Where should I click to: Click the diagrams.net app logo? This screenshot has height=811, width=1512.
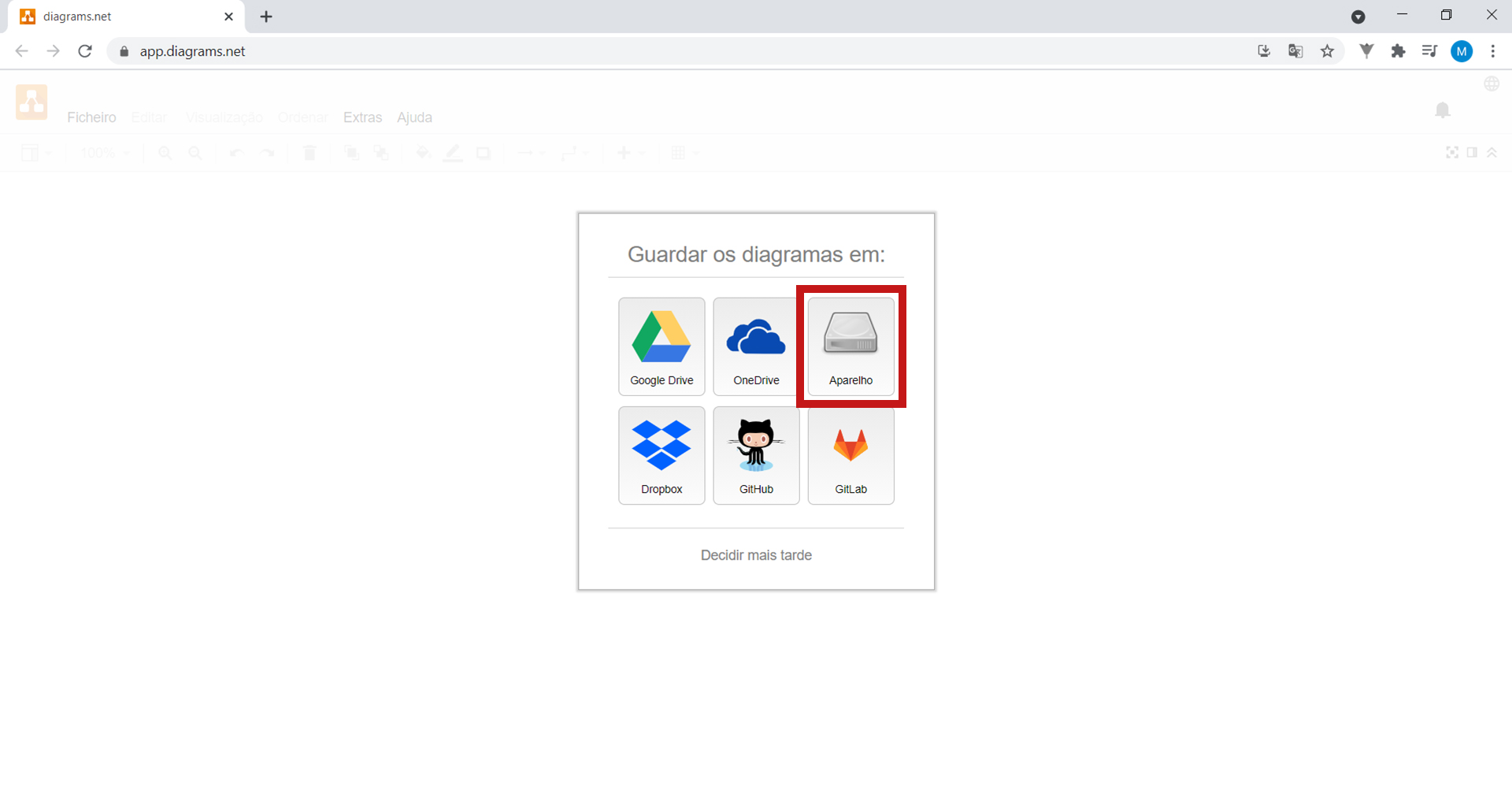(x=31, y=102)
